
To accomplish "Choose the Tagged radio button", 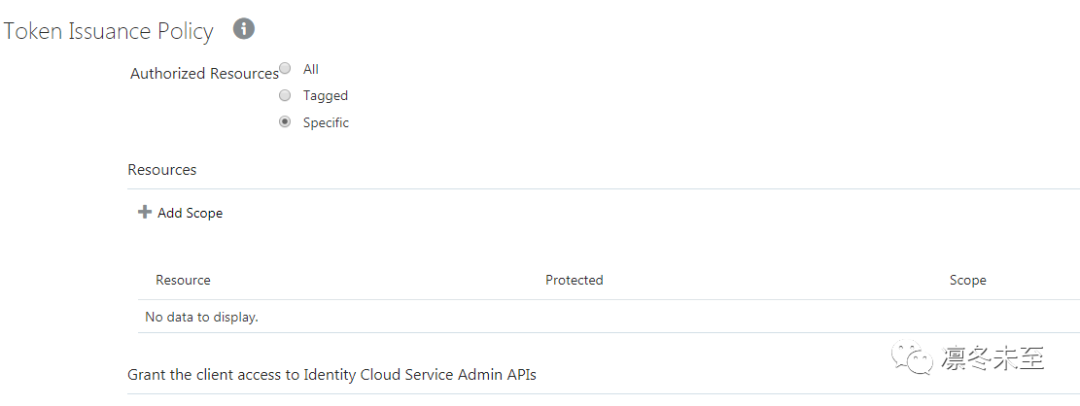I will click(x=285, y=96).
